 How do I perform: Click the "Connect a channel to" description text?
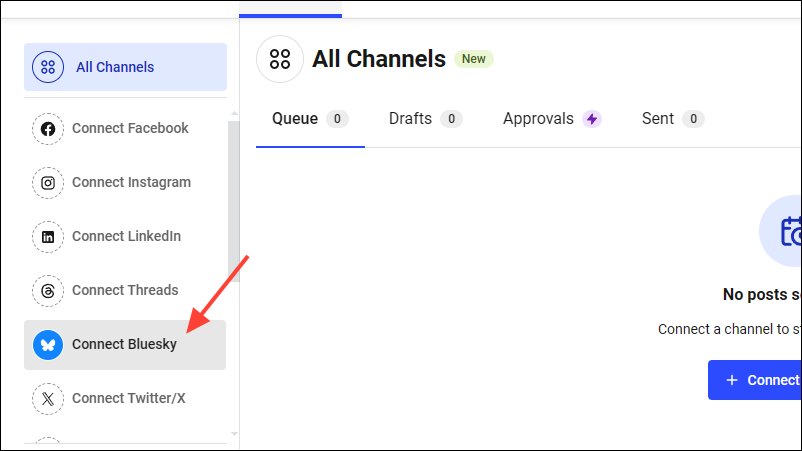tap(729, 329)
